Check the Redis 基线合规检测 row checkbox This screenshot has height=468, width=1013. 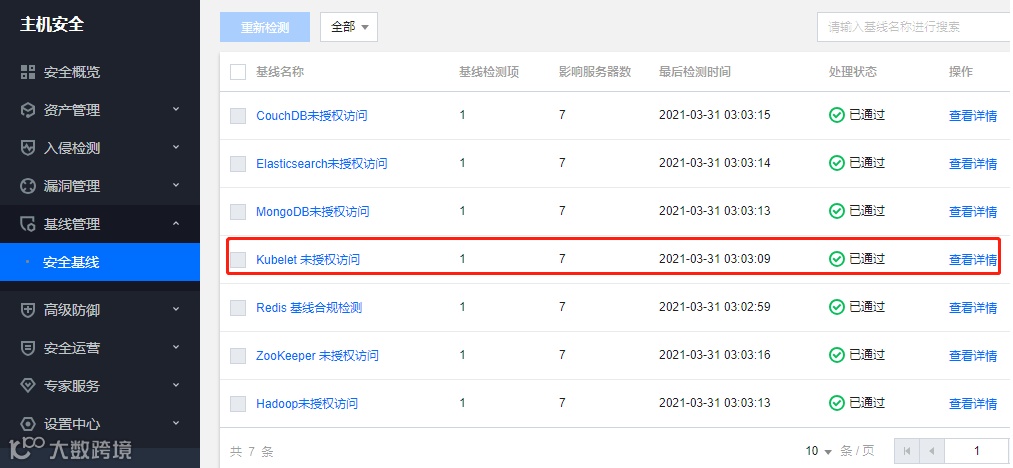coord(238,308)
